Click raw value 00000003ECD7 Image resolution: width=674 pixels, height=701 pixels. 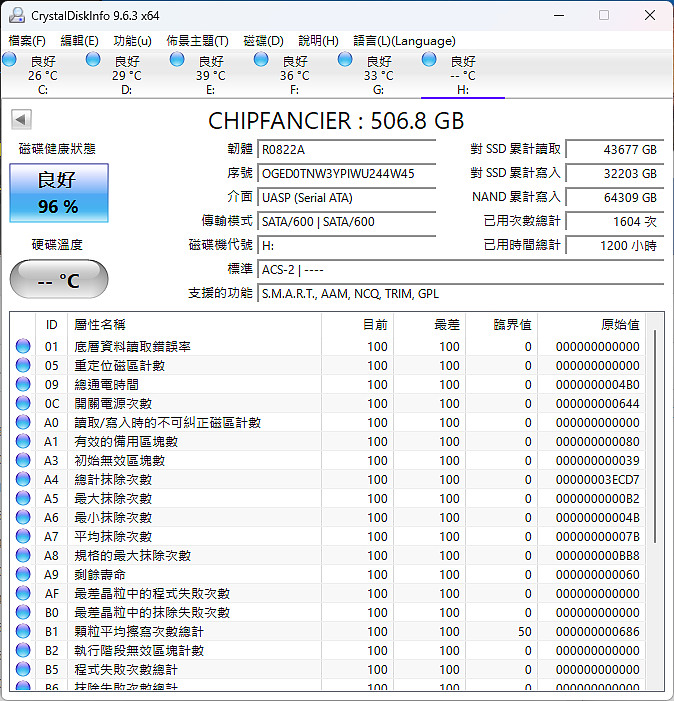pyautogui.click(x=598, y=480)
